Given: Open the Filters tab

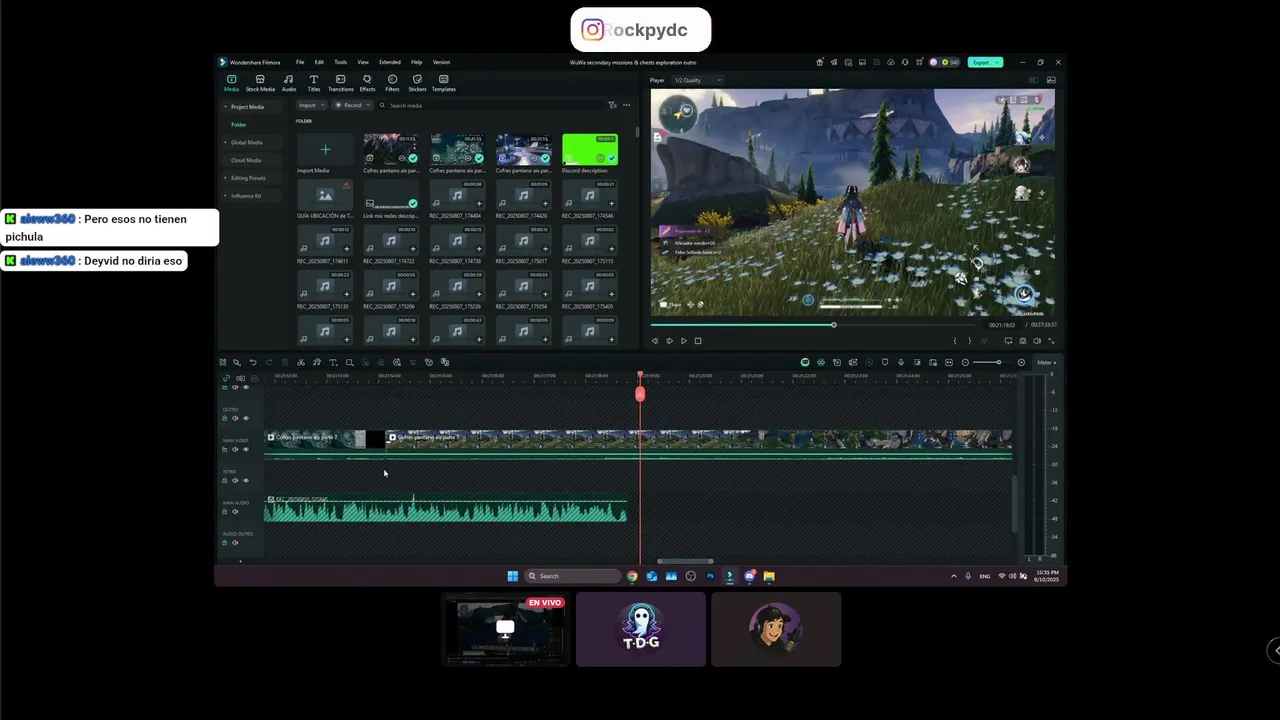Looking at the screenshot, I should 392,83.
